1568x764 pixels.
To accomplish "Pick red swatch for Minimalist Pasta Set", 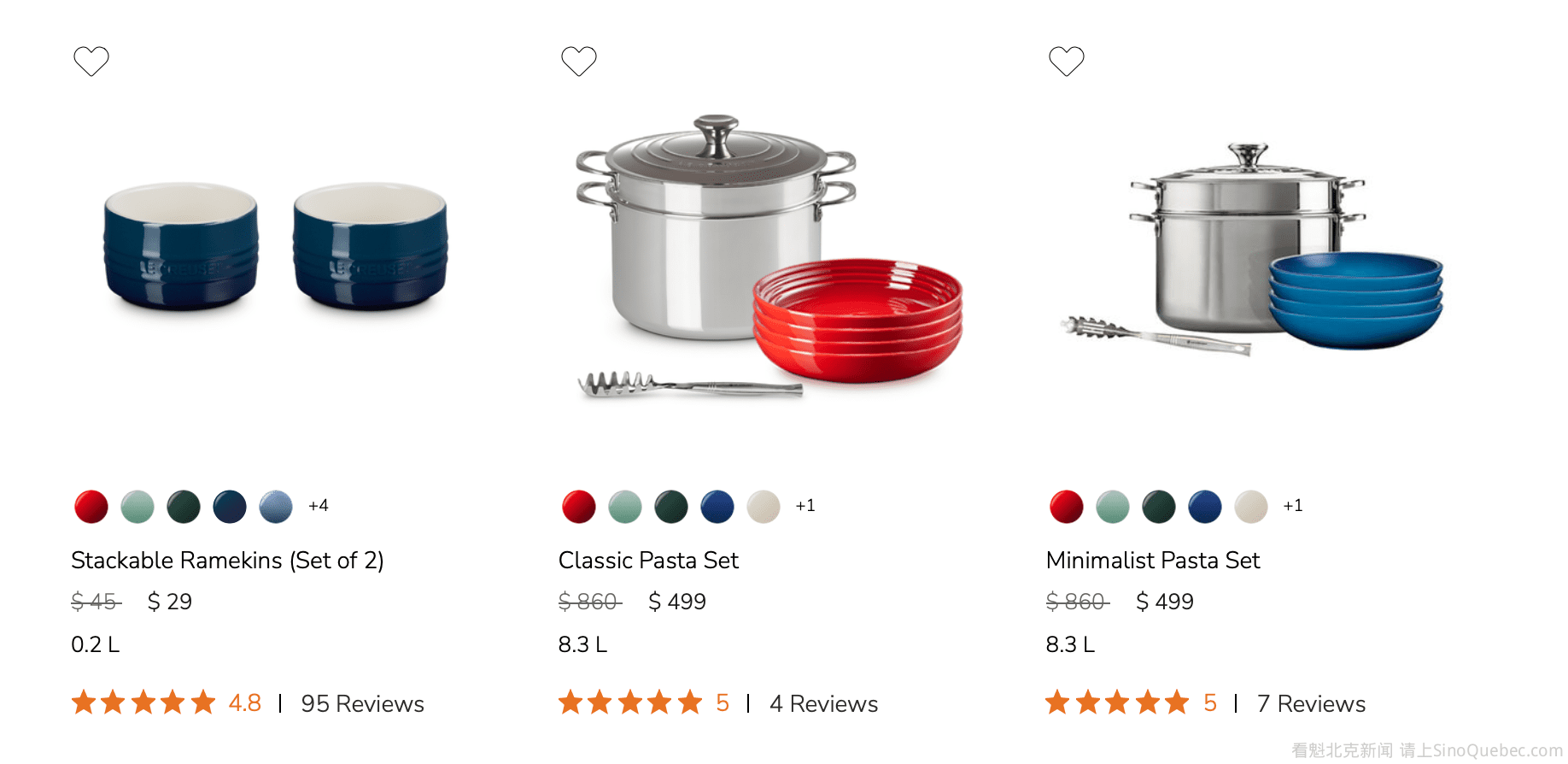I will [1067, 507].
